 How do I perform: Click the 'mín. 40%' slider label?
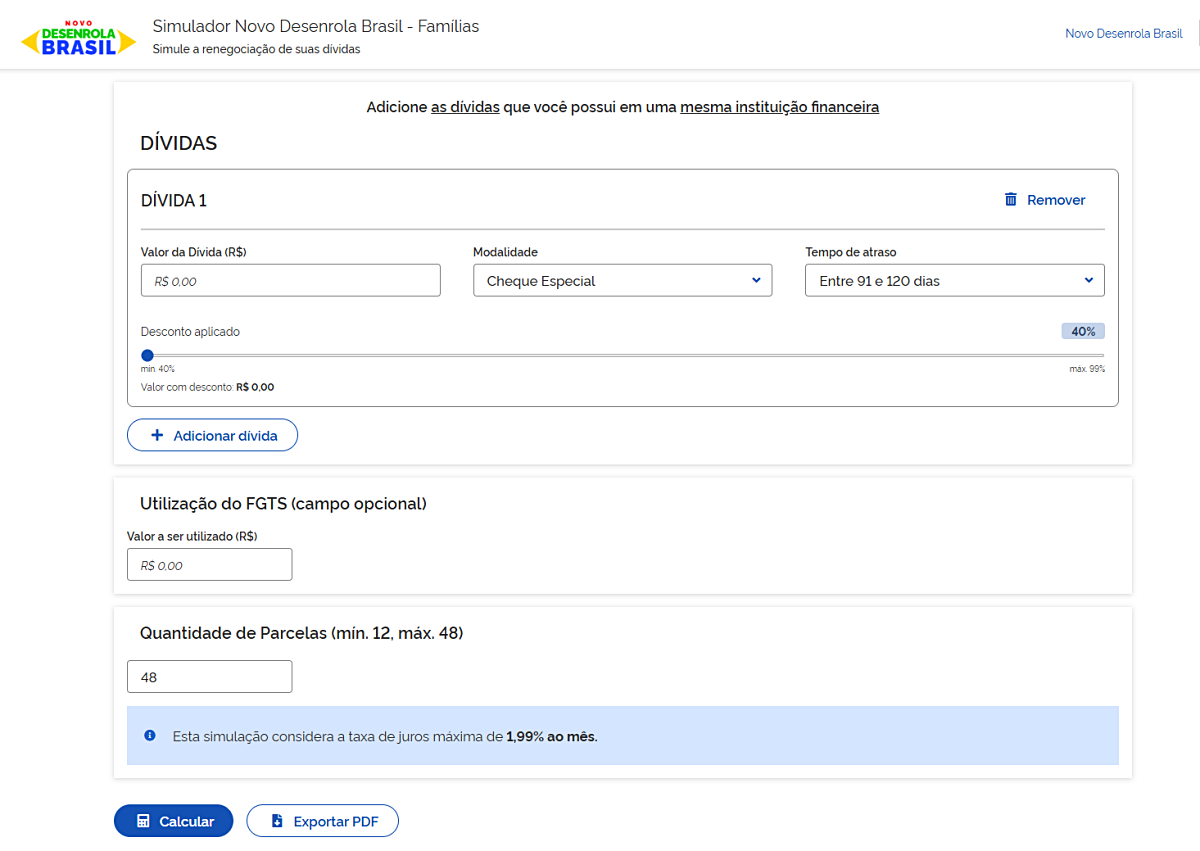(x=158, y=369)
